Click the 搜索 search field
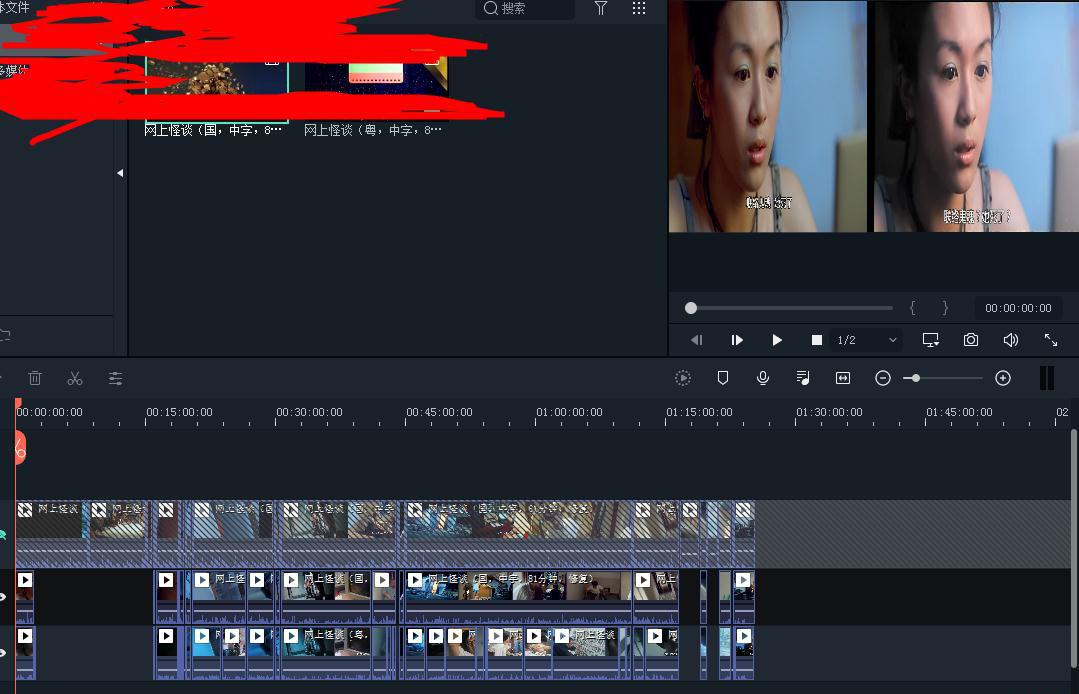This screenshot has width=1079, height=694. (524, 8)
